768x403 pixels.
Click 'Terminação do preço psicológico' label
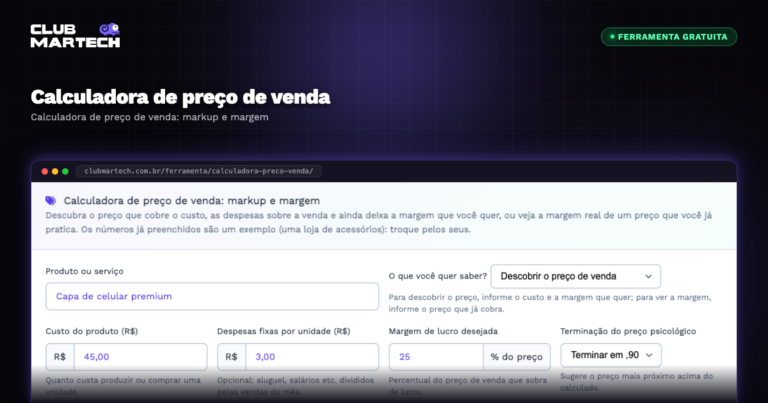(628, 331)
